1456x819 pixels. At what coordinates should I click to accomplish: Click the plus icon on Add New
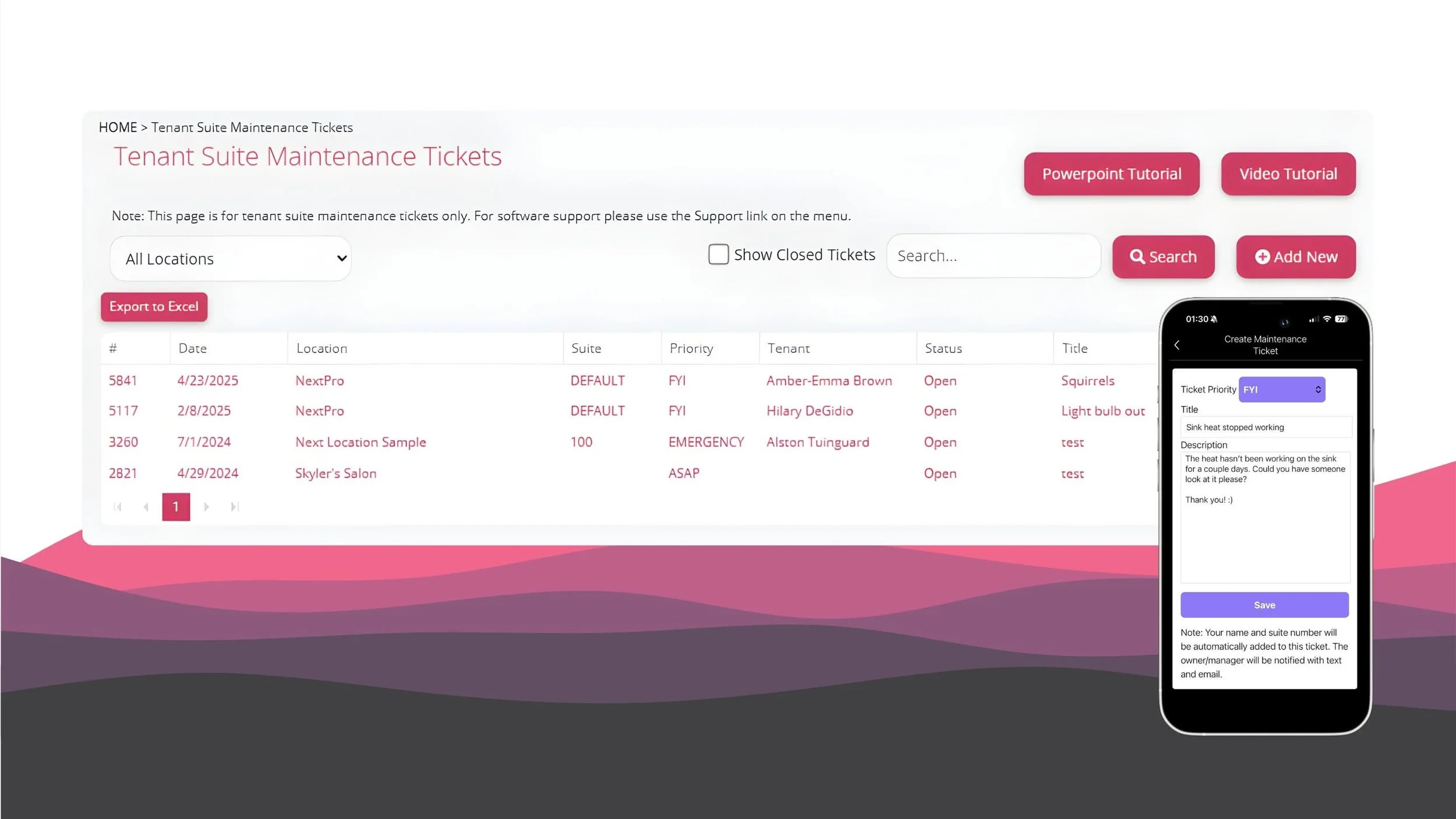tap(1261, 256)
